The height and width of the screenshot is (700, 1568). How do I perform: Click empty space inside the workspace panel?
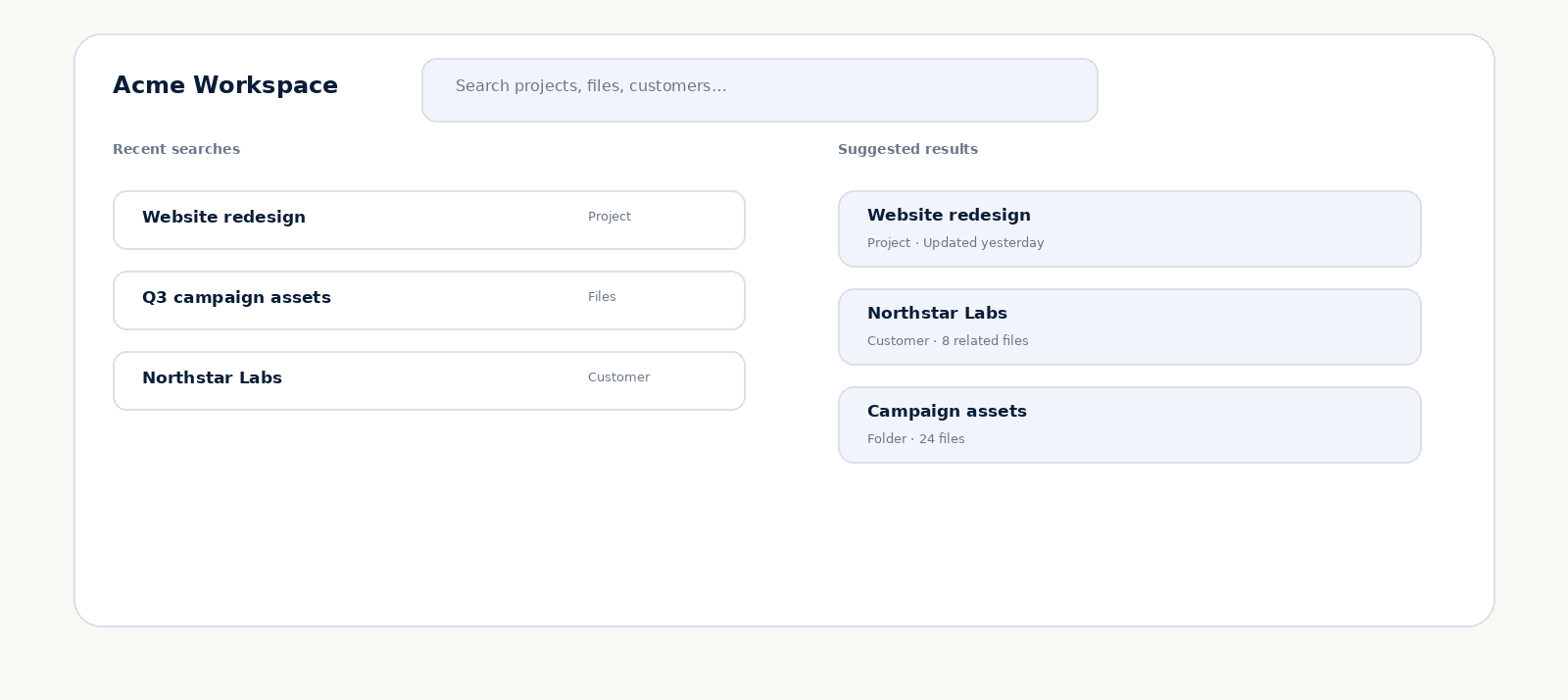point(784,549)
